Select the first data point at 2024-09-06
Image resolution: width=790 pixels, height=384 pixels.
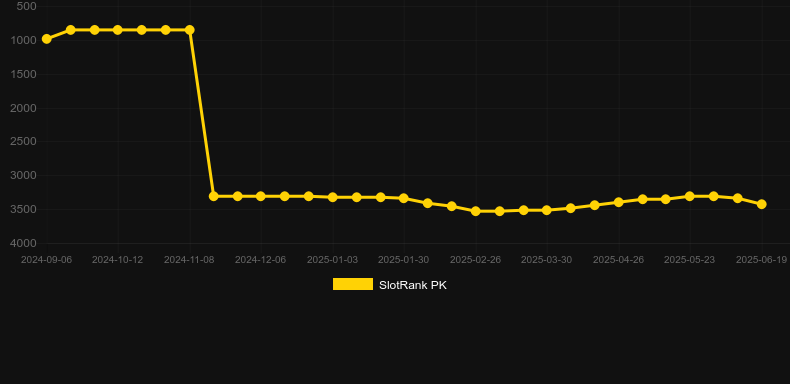(46, 39)
